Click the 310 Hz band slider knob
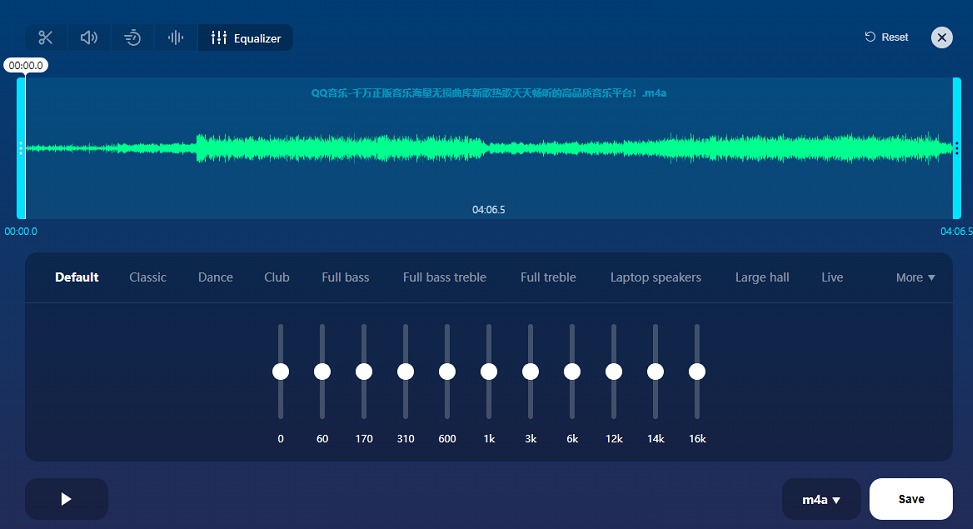The image size is (973, 529). [405, 371]
